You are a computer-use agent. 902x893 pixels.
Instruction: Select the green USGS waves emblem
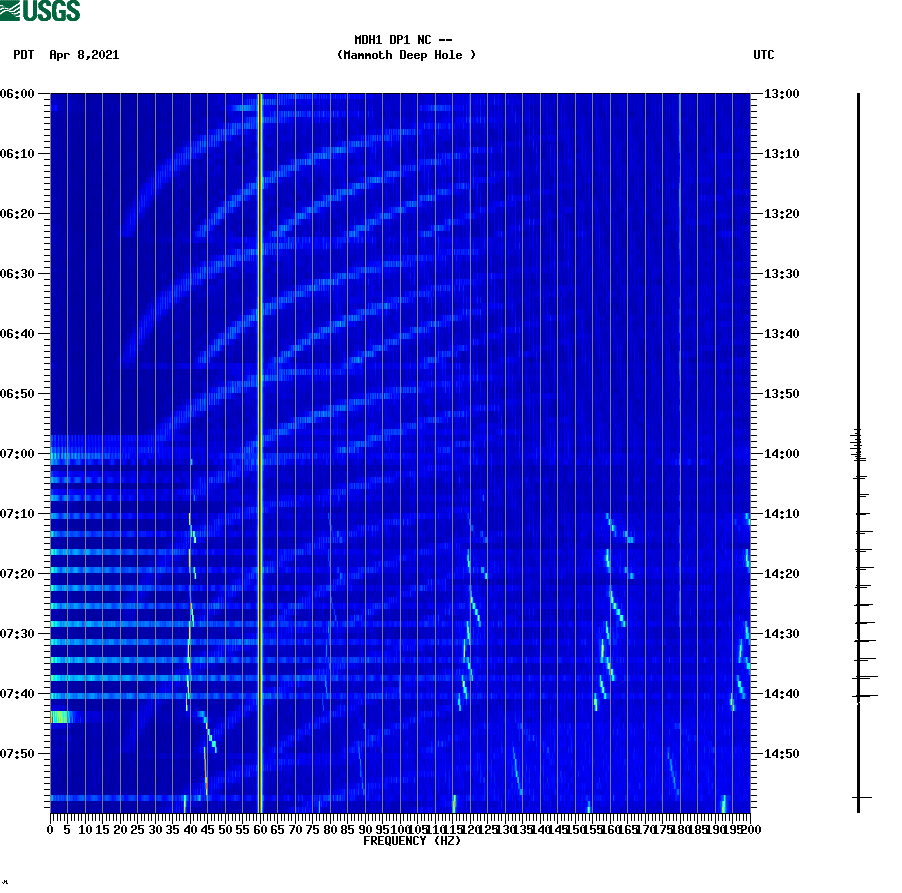pos(11,11)
